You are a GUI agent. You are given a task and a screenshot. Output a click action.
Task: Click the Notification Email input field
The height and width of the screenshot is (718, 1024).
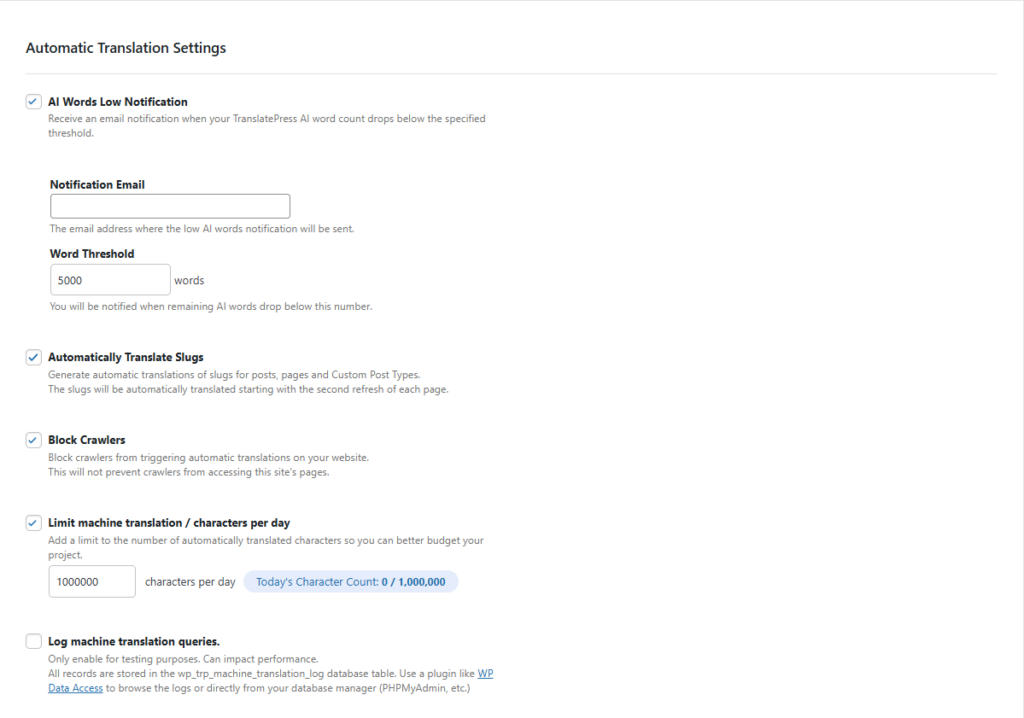[x=170, y=206]
